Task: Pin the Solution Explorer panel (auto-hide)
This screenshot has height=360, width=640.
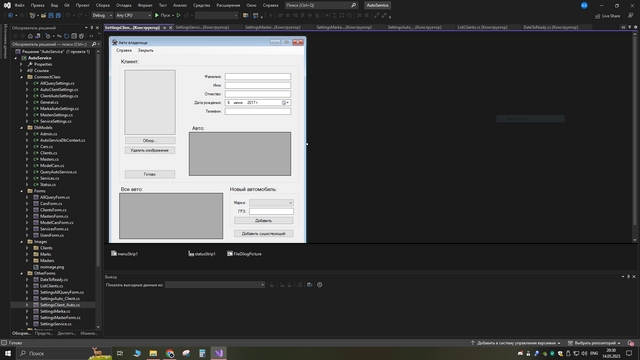Action: [x=92, y=28]
